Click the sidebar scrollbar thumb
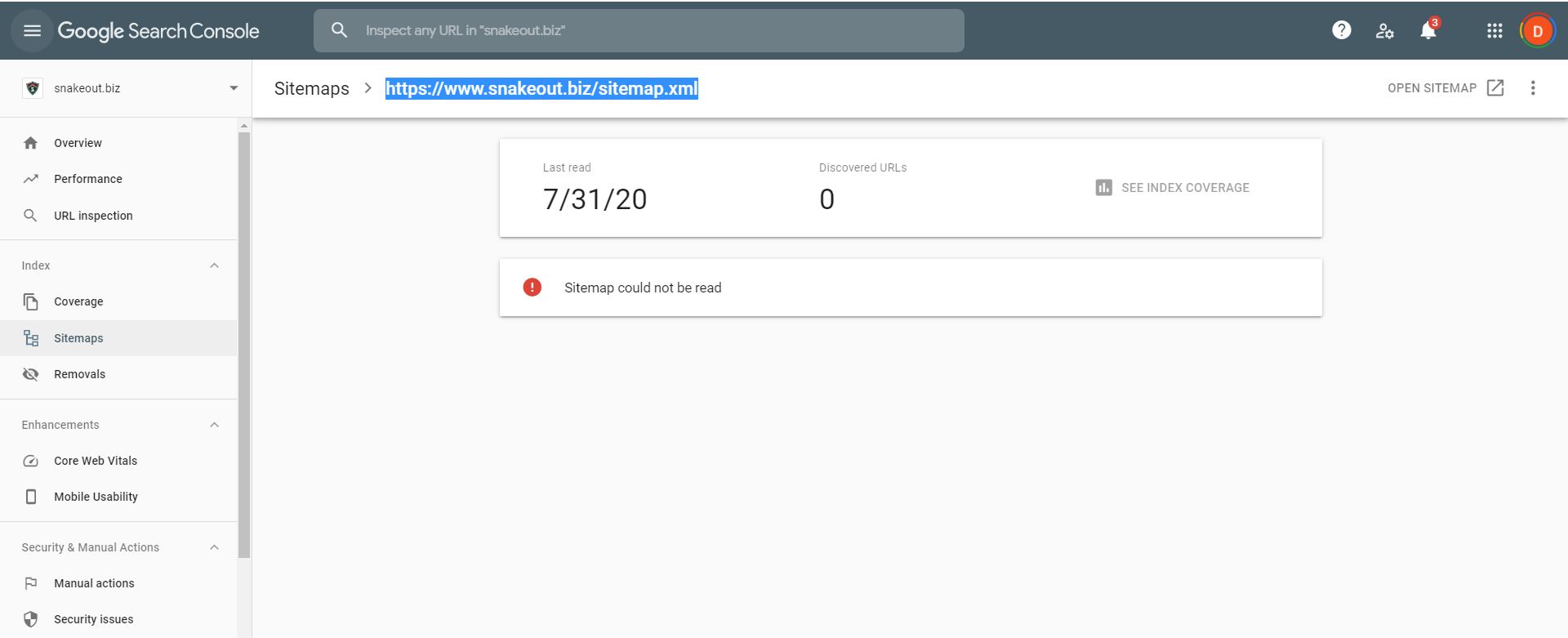This screenshot has height=638, width=1568. 243,345
